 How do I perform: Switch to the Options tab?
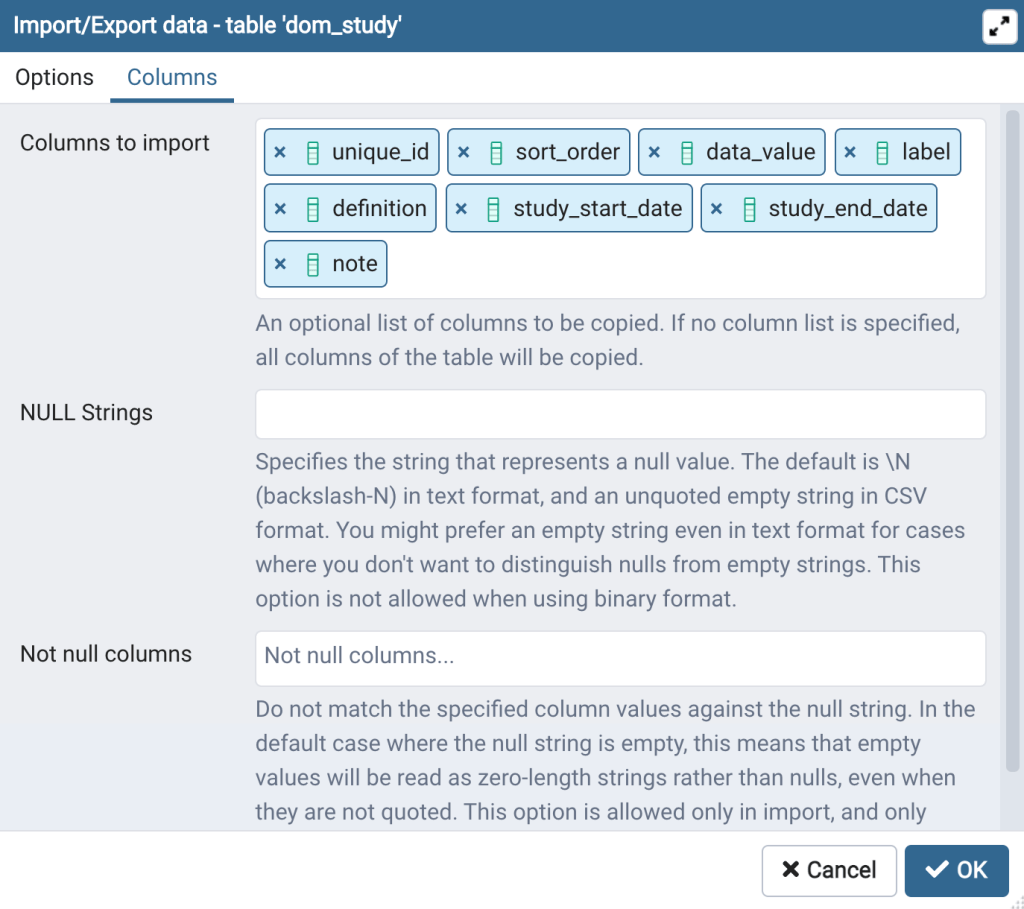pos(55,78)
